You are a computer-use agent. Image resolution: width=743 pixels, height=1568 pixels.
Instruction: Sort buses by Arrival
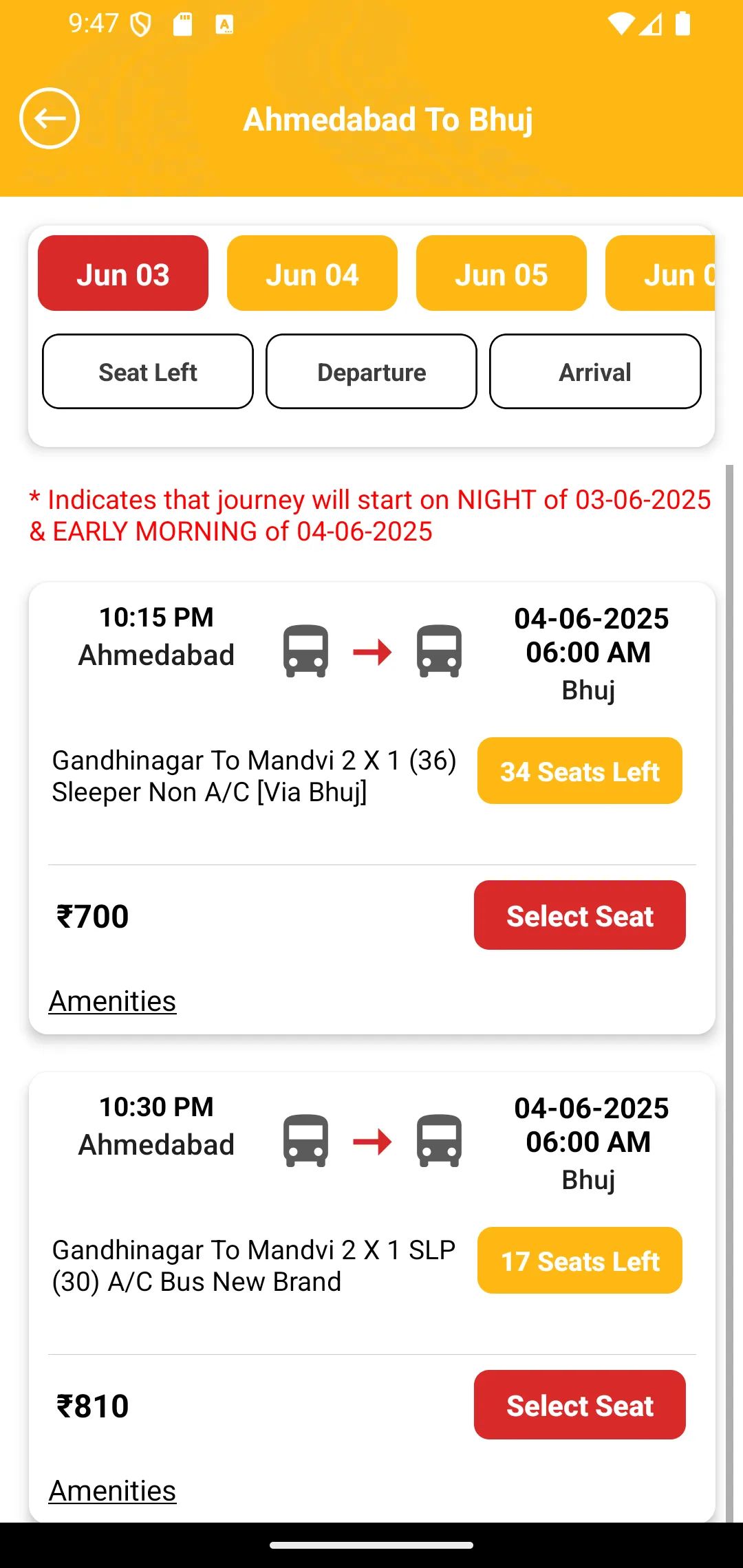click(595, 371)
